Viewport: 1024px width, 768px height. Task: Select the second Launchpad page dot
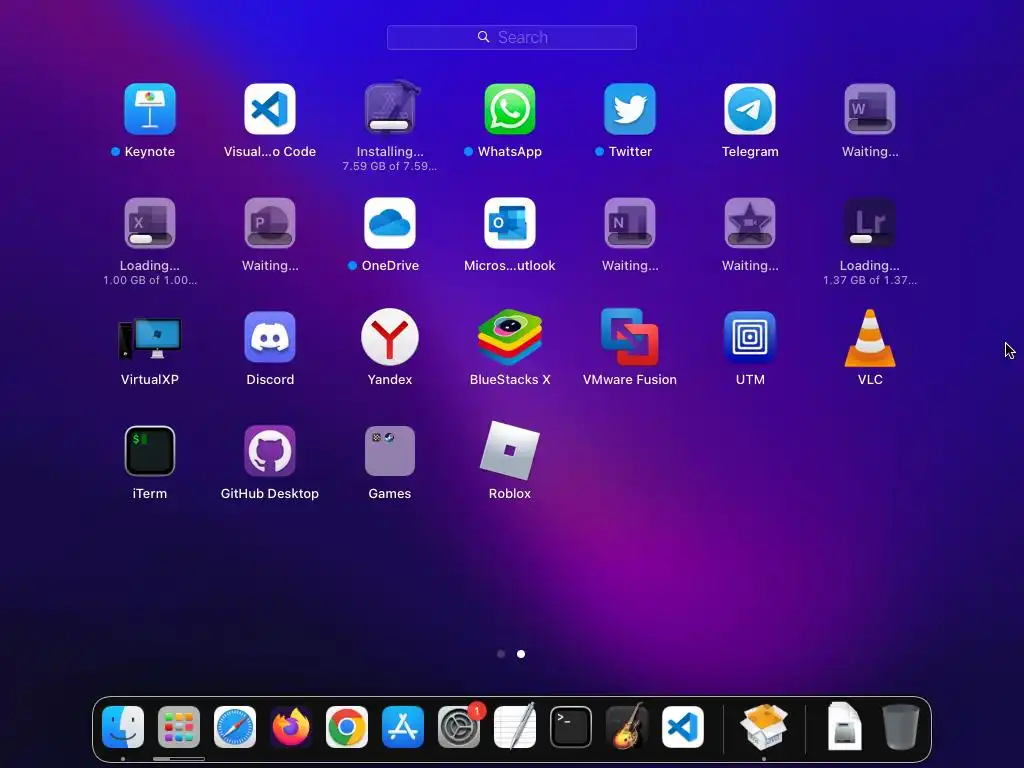(x=521, y=654)
